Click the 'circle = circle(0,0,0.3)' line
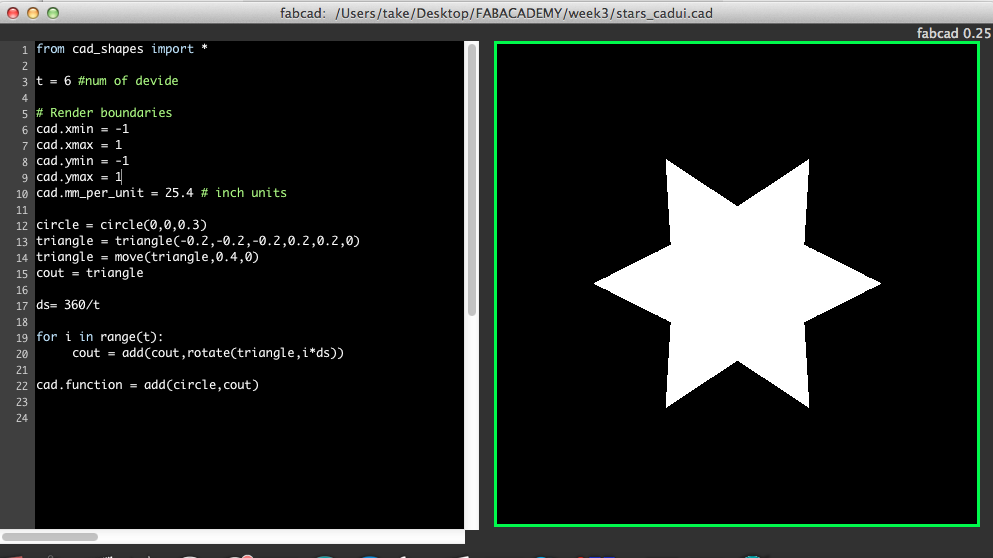Screen dimensions: 993x558 tap(122, 225)
